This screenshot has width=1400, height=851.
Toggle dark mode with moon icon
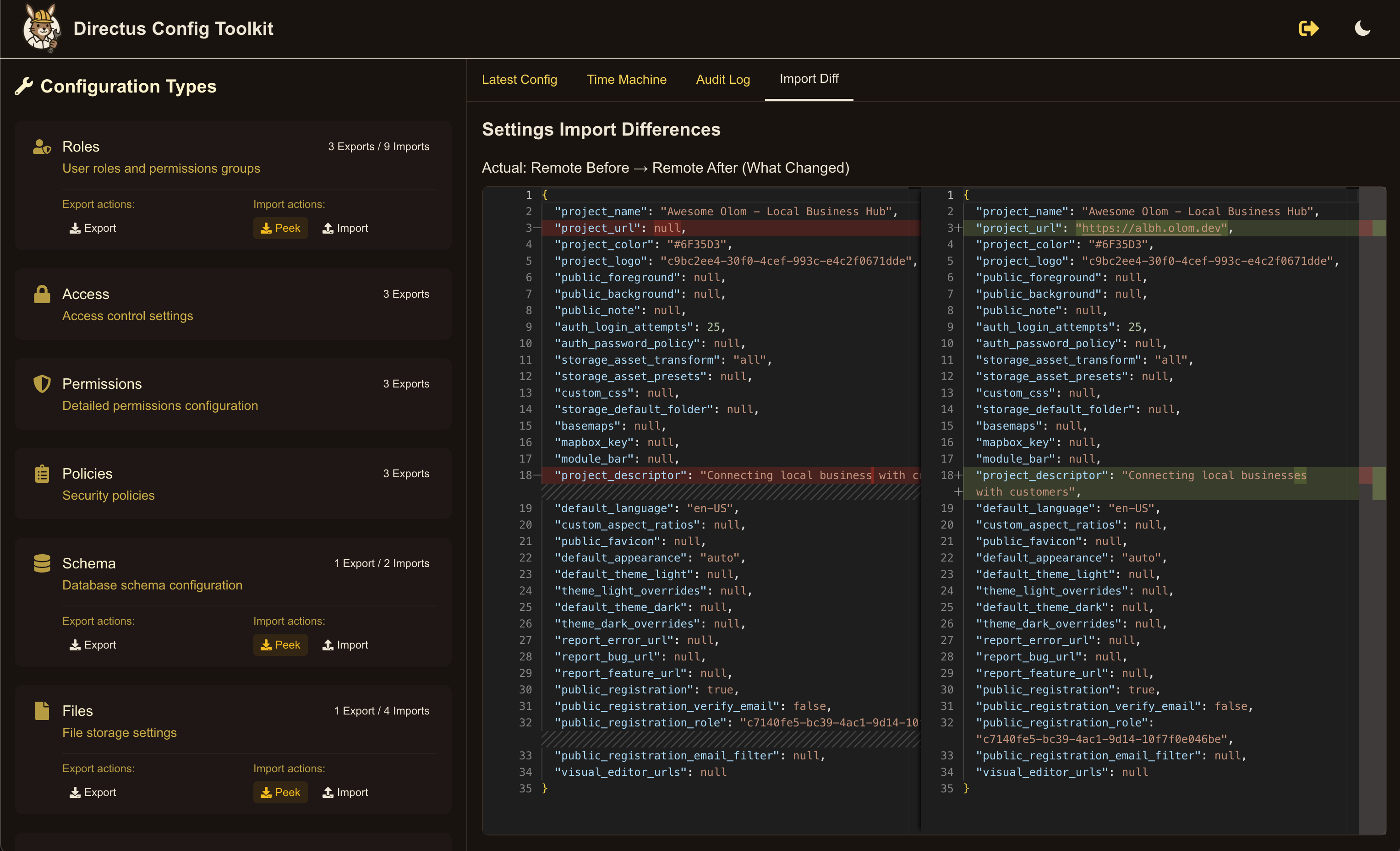coord(1362,28)
